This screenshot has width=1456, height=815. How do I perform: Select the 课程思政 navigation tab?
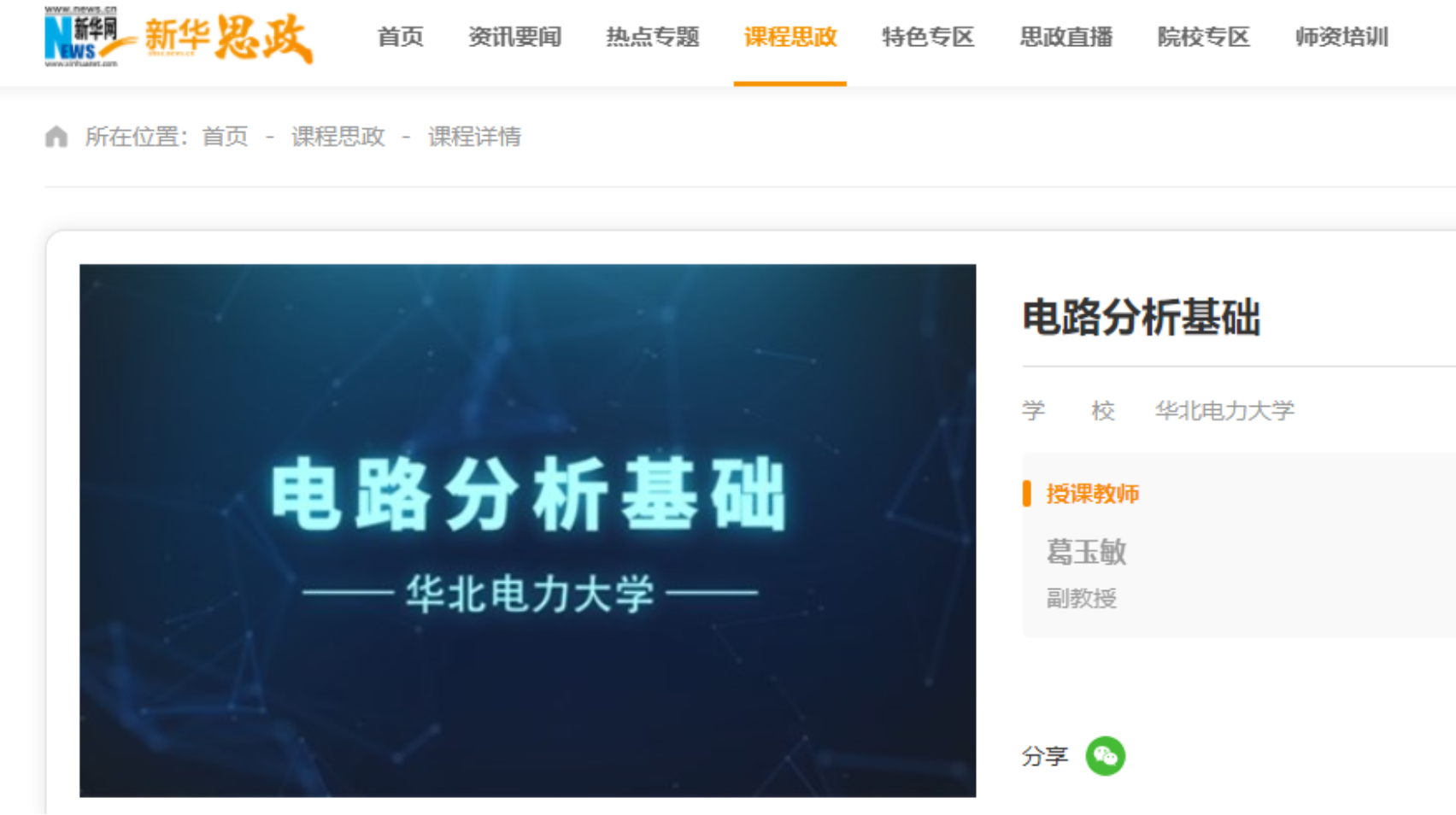pyautogui.click(x=790, y=38)
